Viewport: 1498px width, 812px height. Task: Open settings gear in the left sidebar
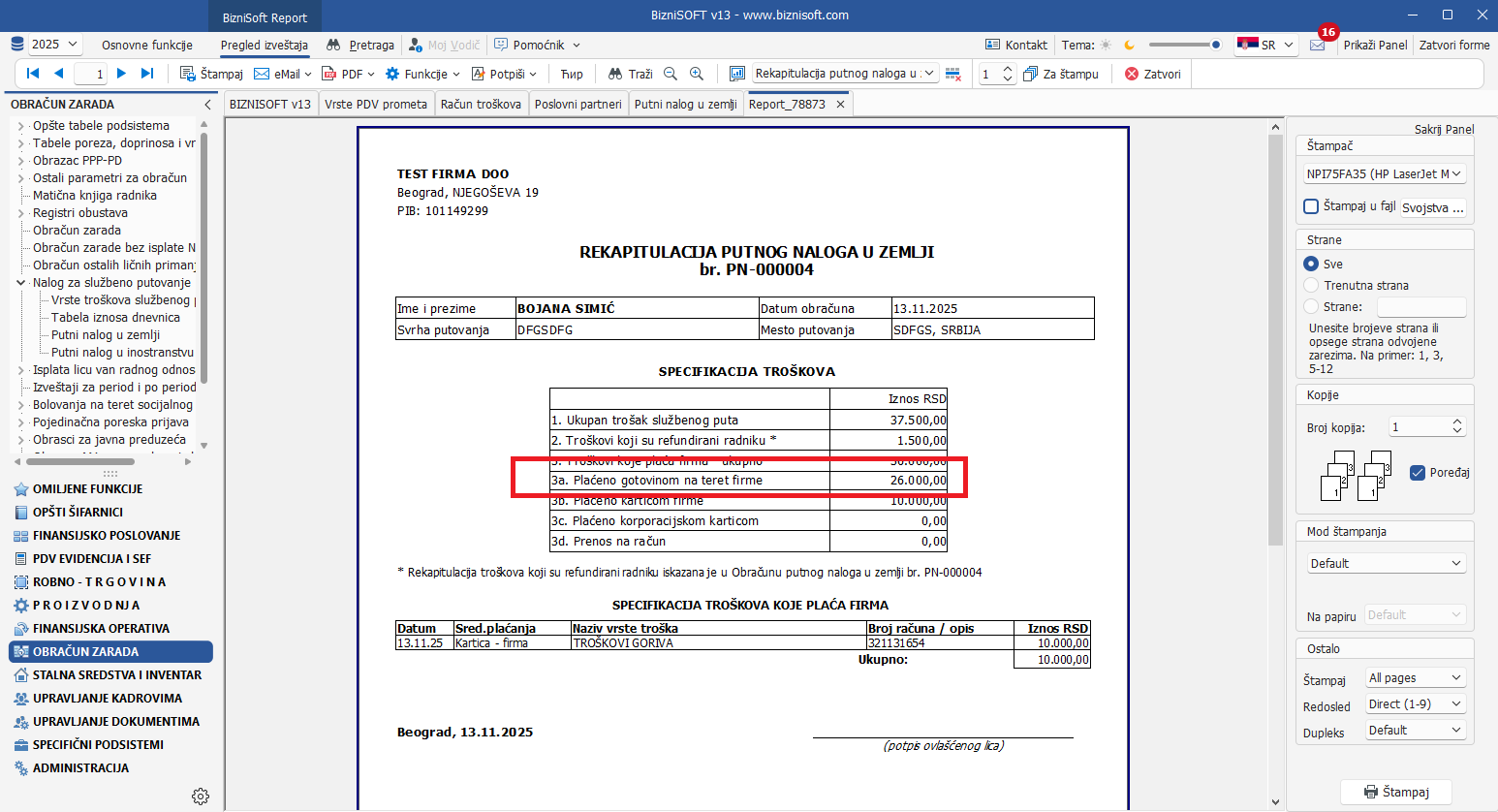(201, 796)
